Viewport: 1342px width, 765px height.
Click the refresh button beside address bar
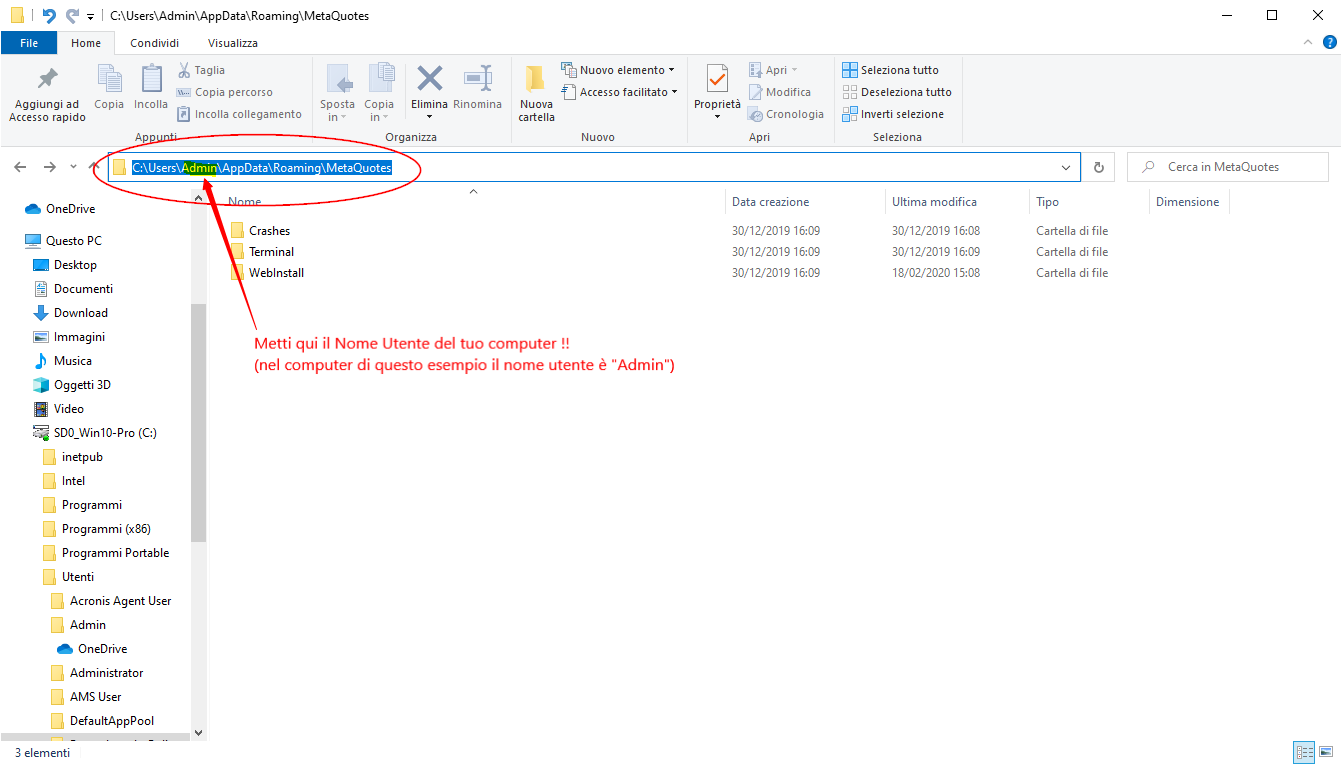[1099, 167]
